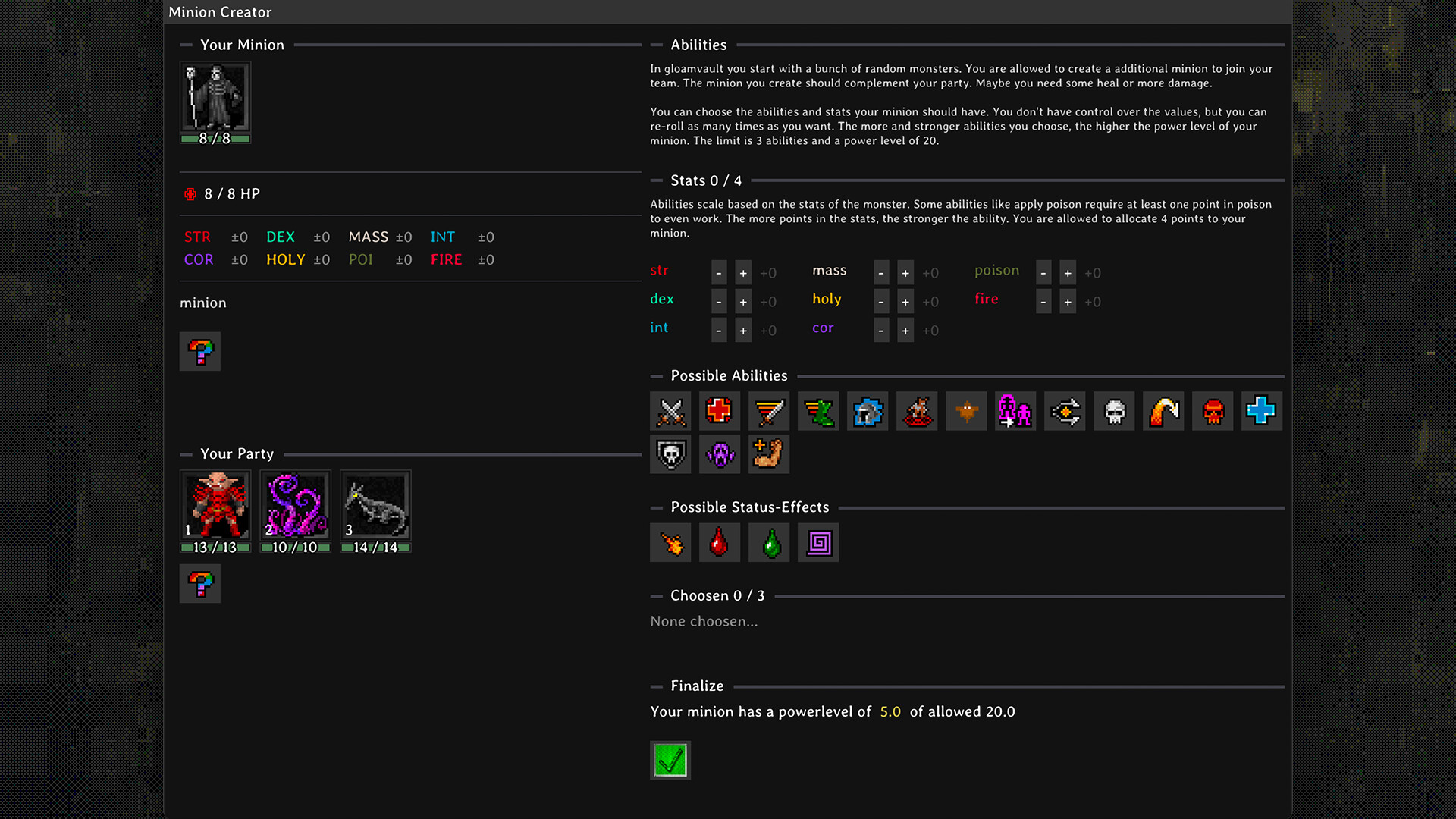
Task: Add a point to the fire stat
Action: coord(1068,301)
